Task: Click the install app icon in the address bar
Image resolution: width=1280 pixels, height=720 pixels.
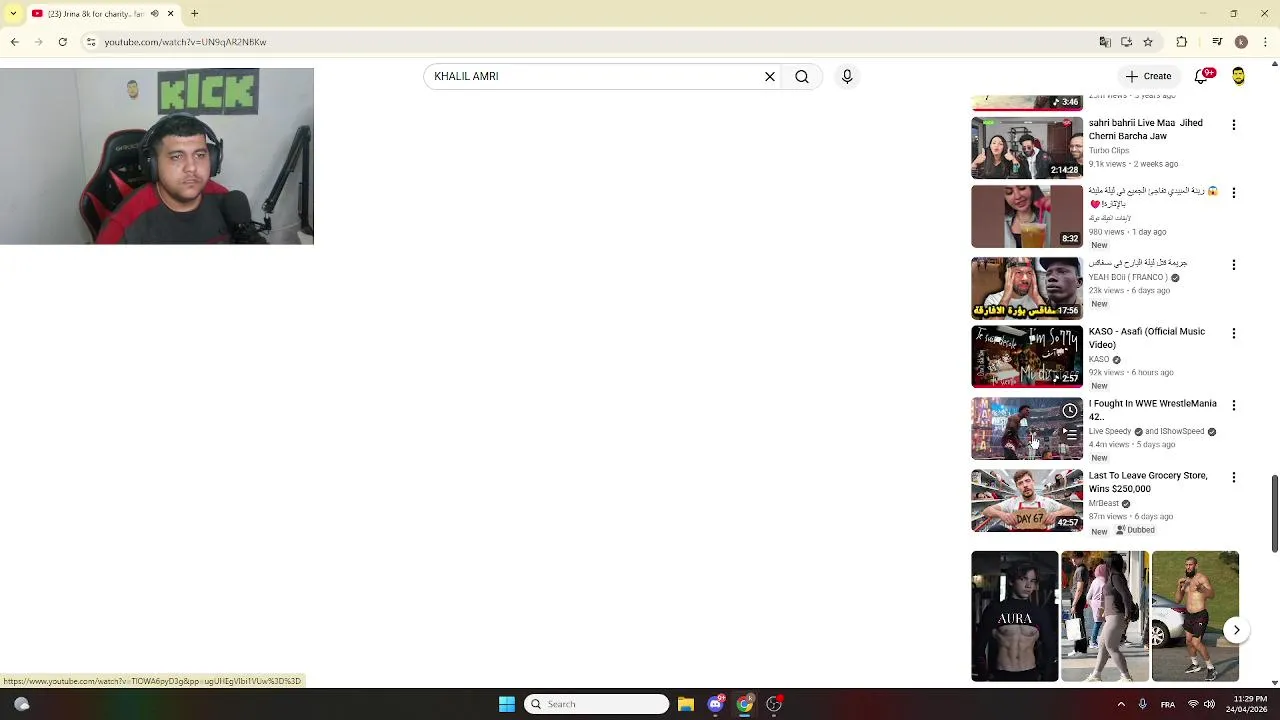Action: click(x=1126, y=42)
